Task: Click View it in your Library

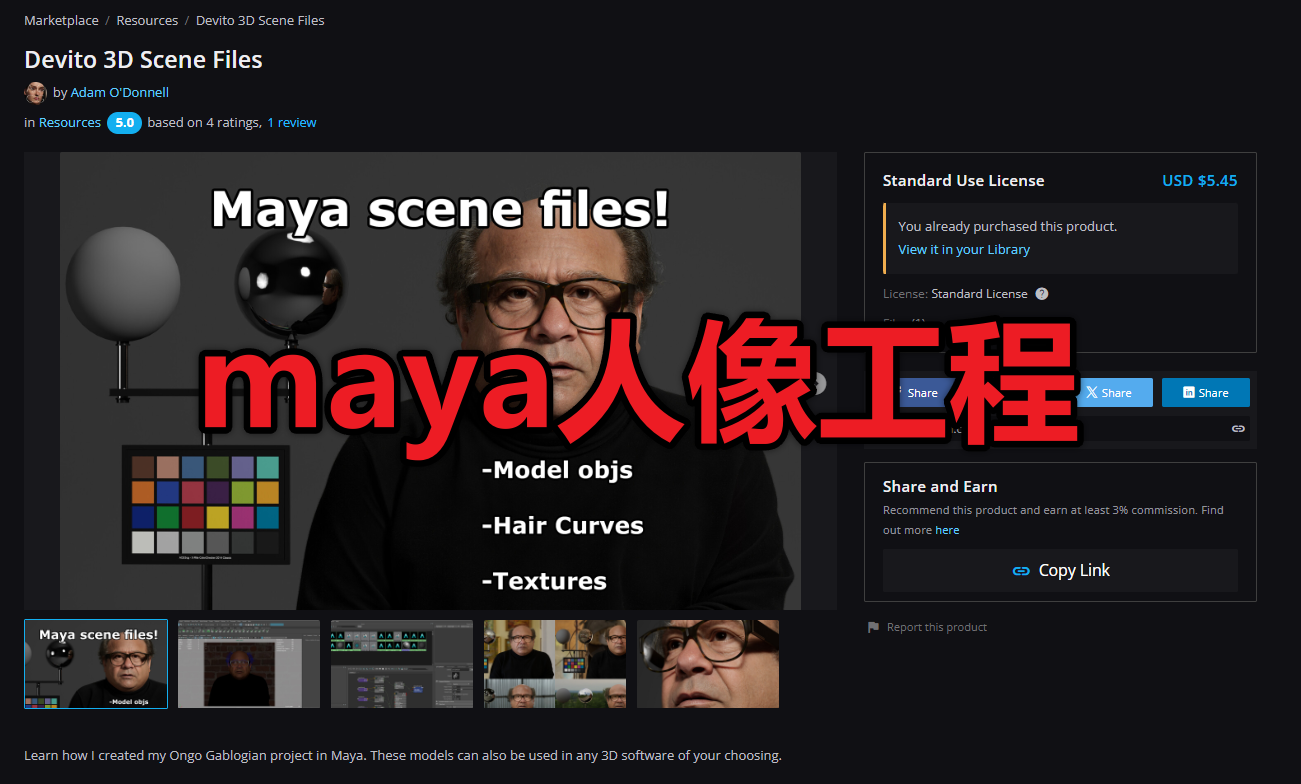Action: point(964,250)
